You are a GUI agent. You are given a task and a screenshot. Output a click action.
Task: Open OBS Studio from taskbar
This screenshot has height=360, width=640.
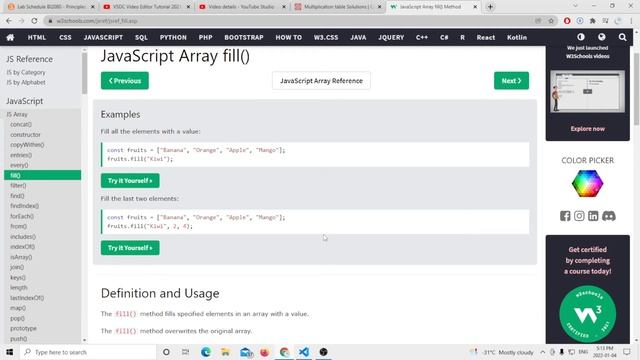323,352
